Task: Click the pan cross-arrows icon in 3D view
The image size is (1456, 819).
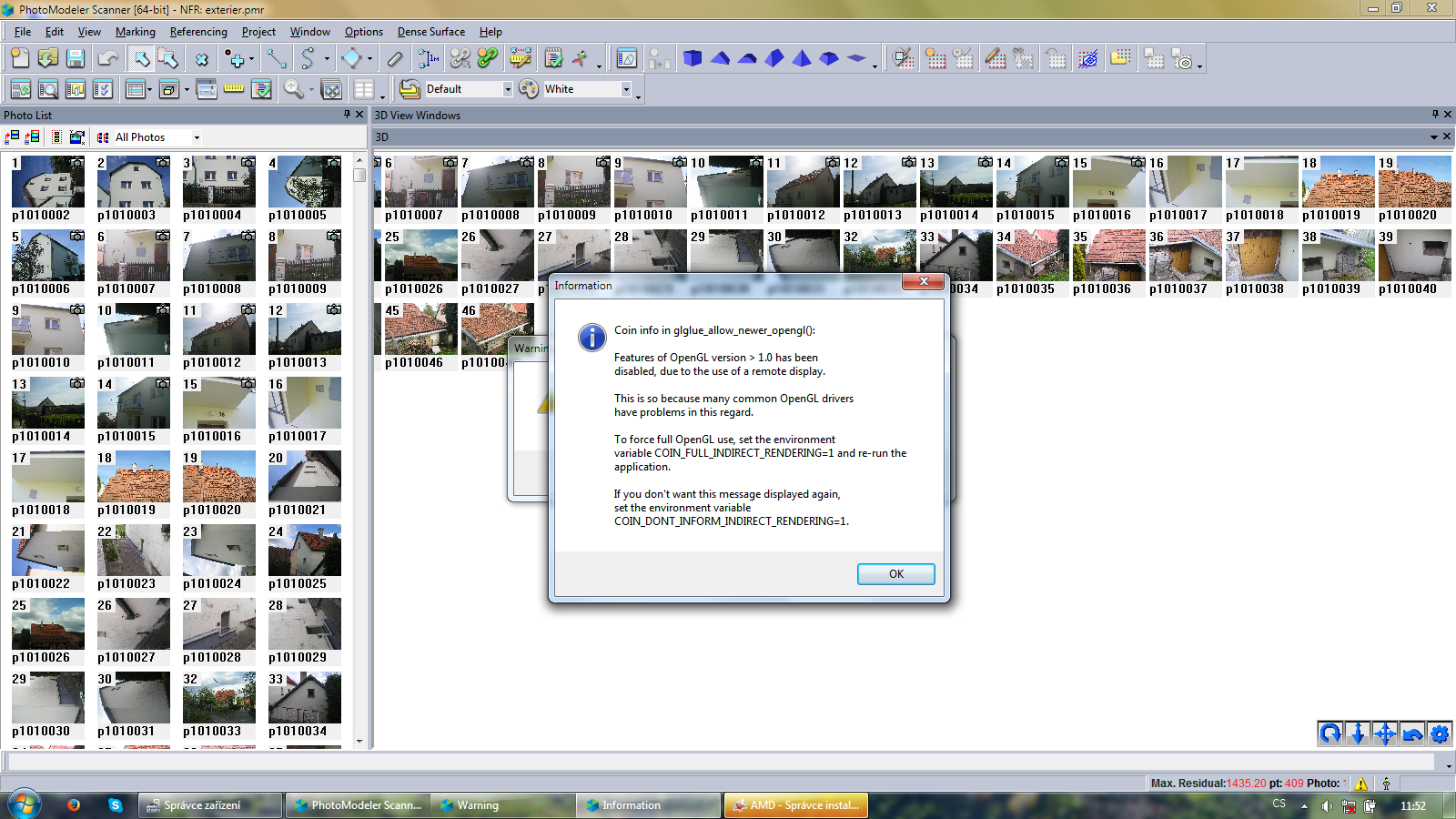Action: (1385, 733)
